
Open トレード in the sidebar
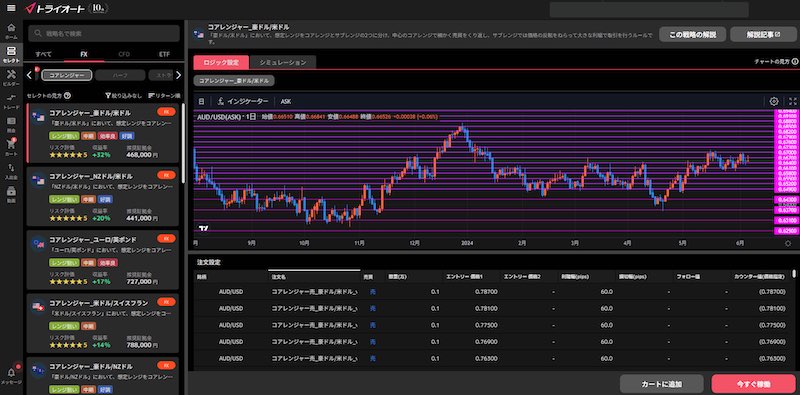(x=11, y=101)
